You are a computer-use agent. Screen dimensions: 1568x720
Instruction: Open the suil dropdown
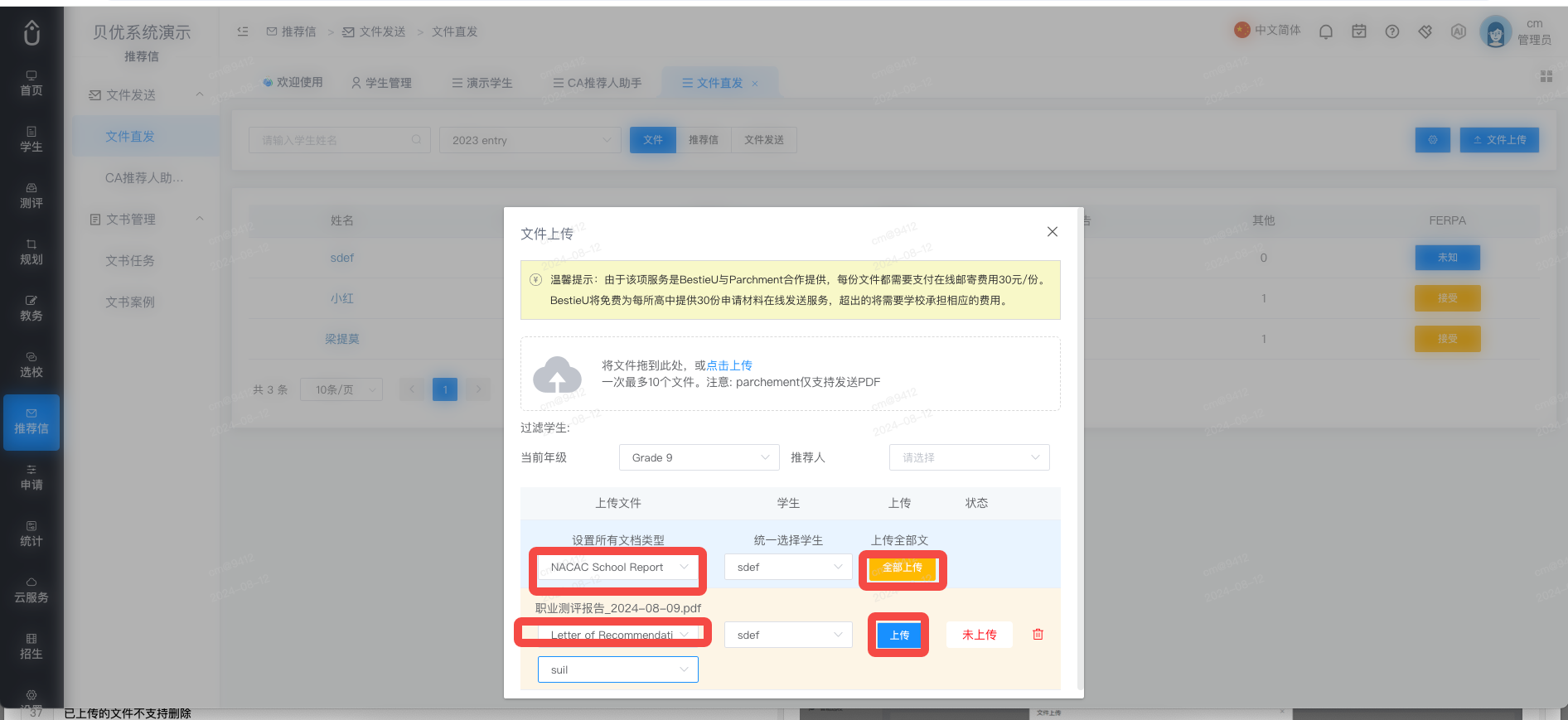pos(618,669)
